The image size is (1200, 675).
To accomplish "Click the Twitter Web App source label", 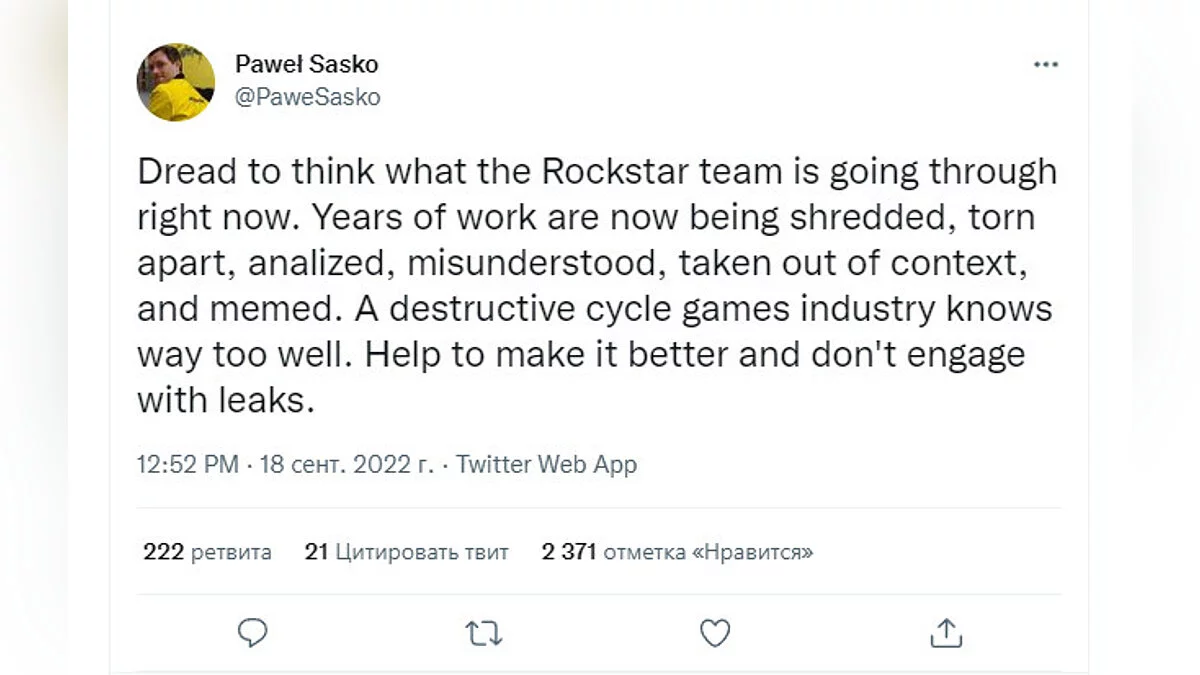I will click(546, 464).
